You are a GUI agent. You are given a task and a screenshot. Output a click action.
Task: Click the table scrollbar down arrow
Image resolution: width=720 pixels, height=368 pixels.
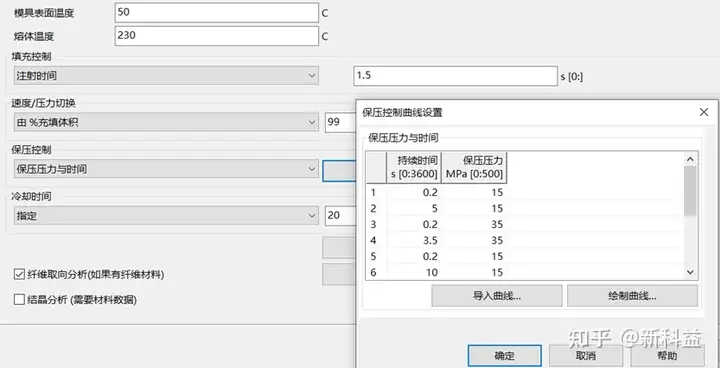tap(690, 272)
